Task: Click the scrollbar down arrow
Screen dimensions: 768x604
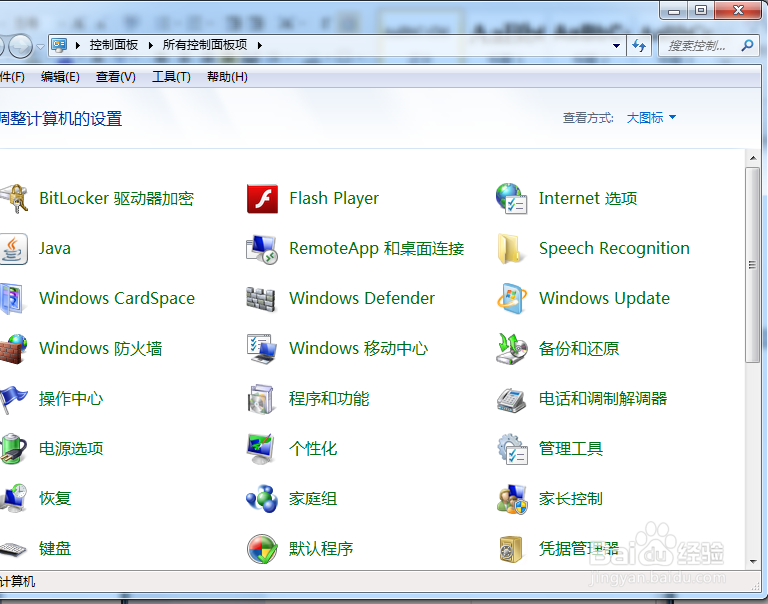Action: click(x=753, y=562)
